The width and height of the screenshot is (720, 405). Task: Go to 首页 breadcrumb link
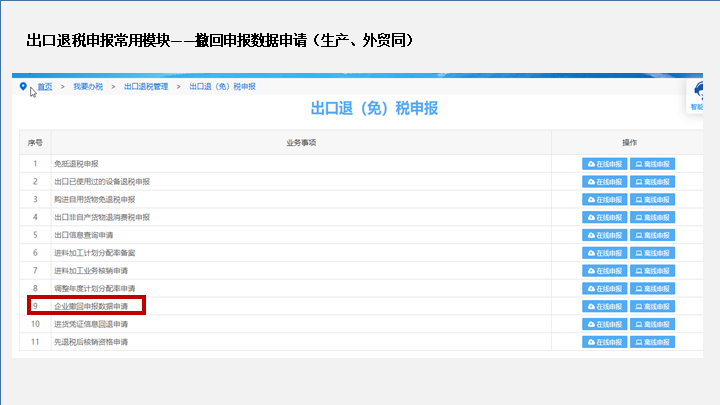45,87
